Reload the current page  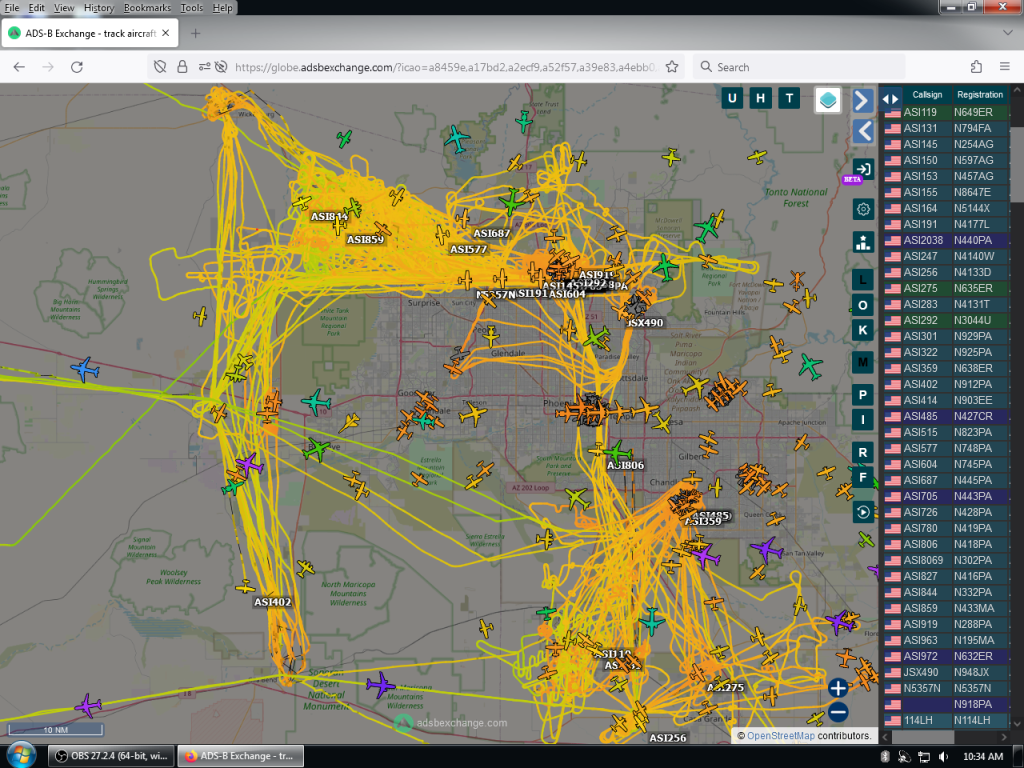(76, 67)
